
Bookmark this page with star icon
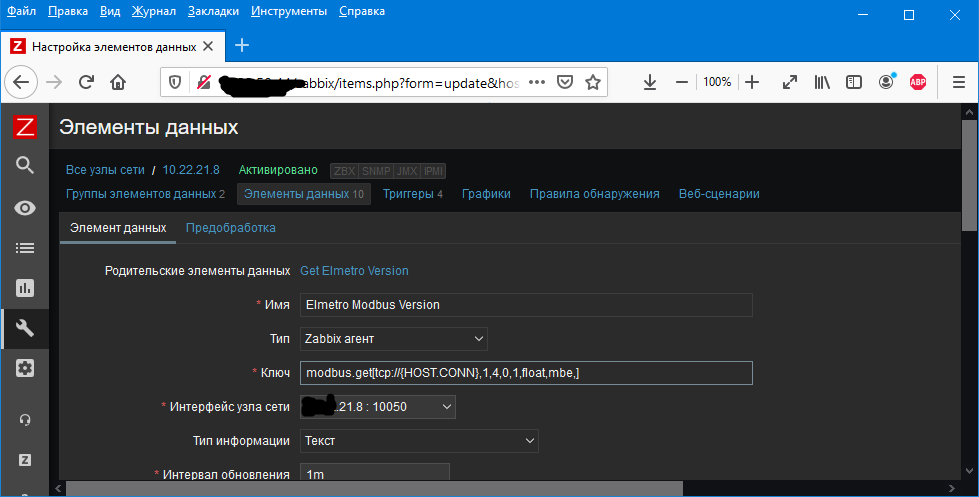point(593,82)
